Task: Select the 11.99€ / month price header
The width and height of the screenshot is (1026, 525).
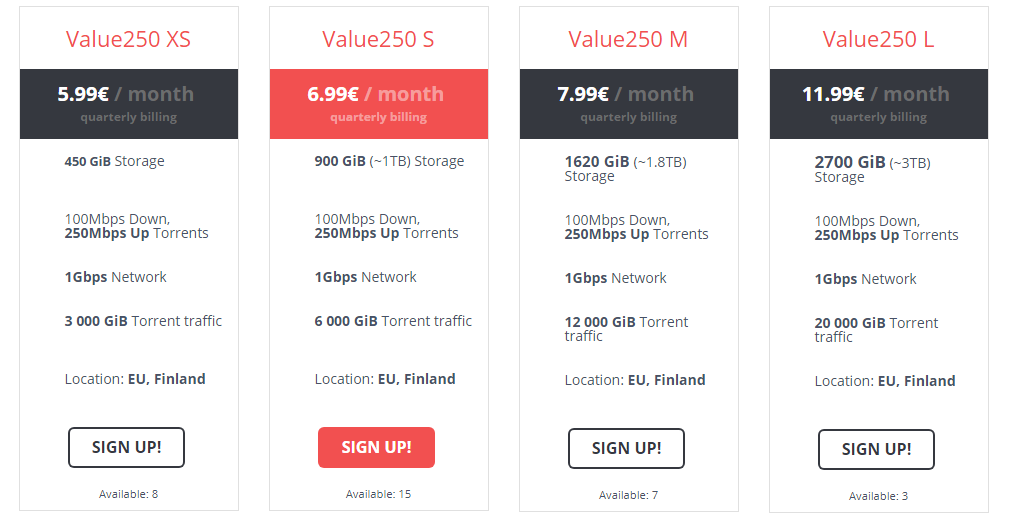Action: (x=878, y=103)
